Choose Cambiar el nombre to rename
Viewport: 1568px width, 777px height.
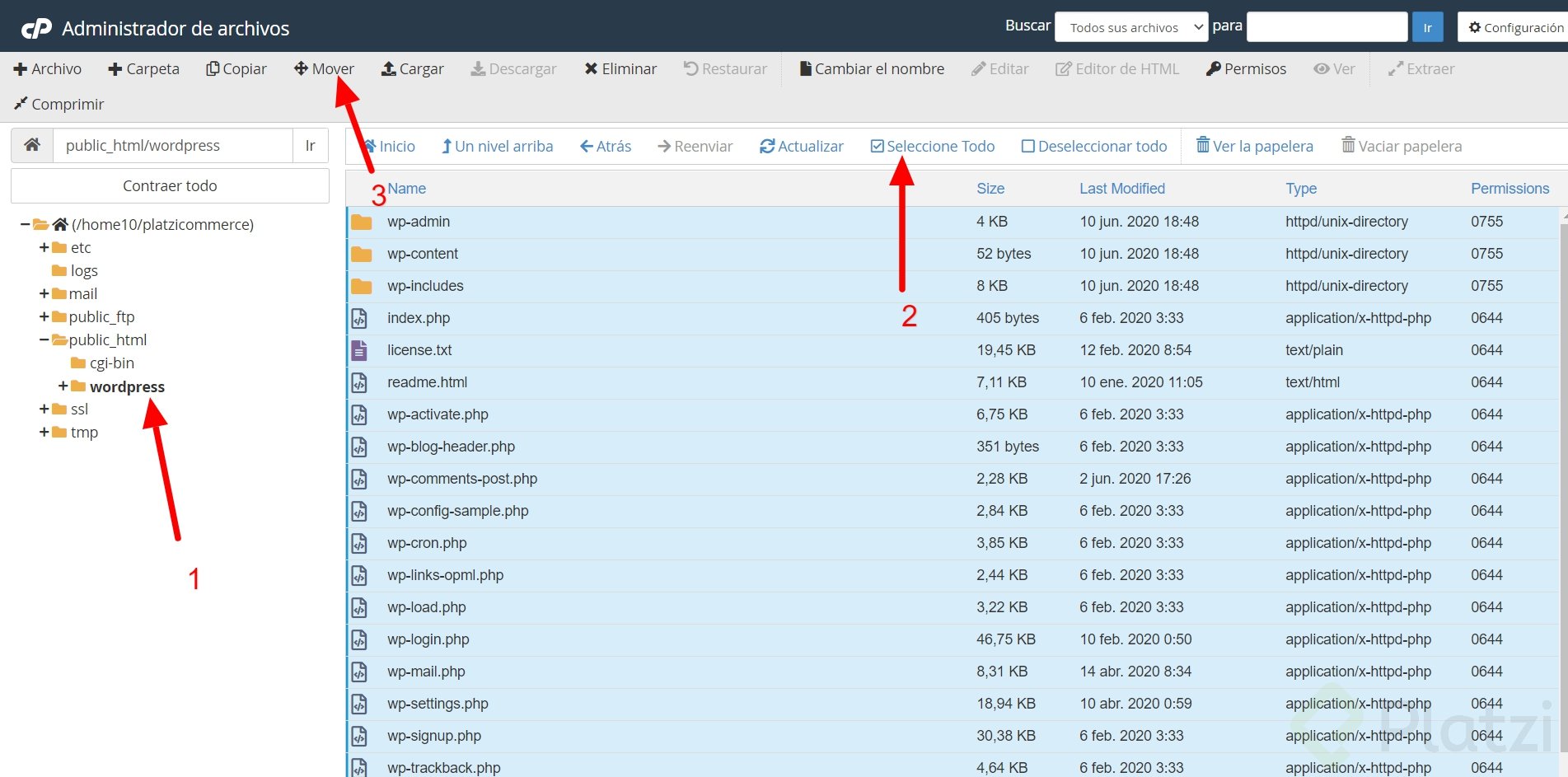[872, 69]
